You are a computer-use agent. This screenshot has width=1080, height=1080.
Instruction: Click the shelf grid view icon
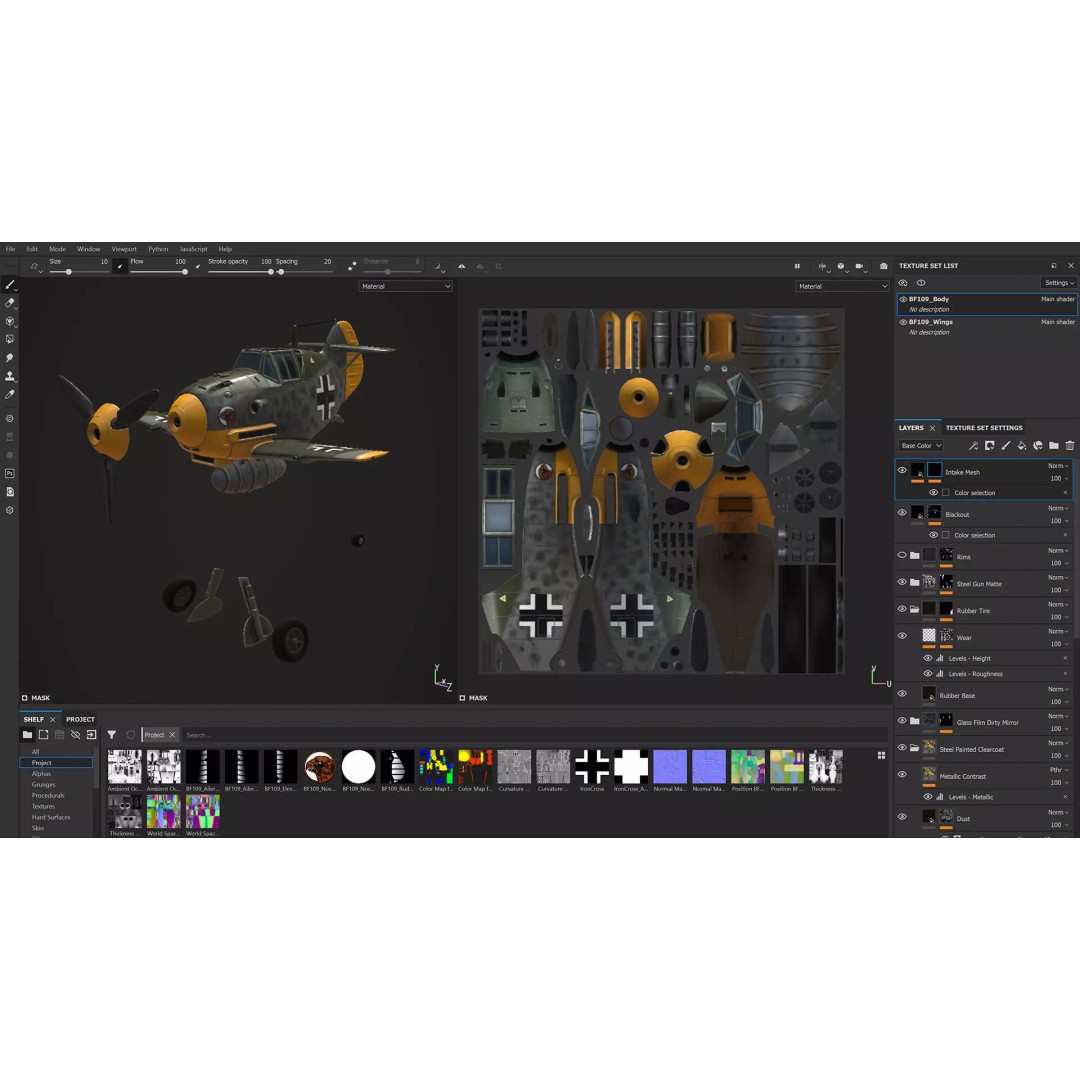tap(881, 756)
